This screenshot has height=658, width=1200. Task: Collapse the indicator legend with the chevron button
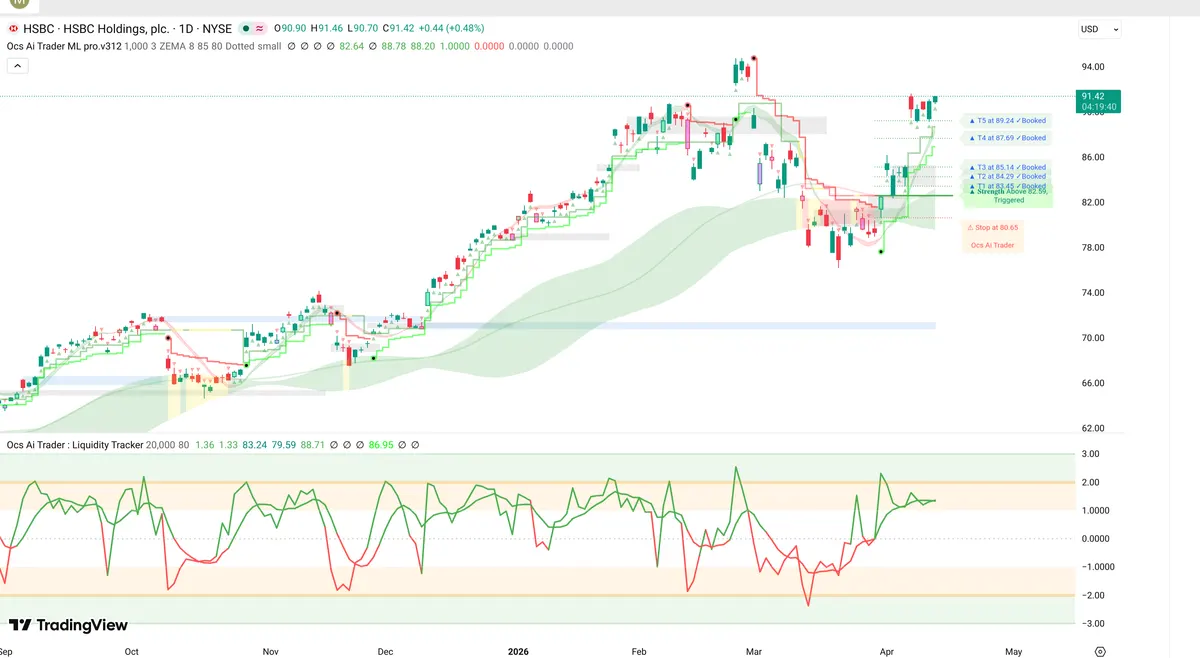pyautogui.click(x=18, y=66)
